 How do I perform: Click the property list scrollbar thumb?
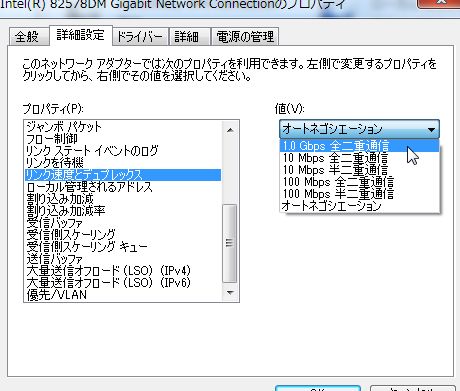pyautogui.click(x=229, y=243)
